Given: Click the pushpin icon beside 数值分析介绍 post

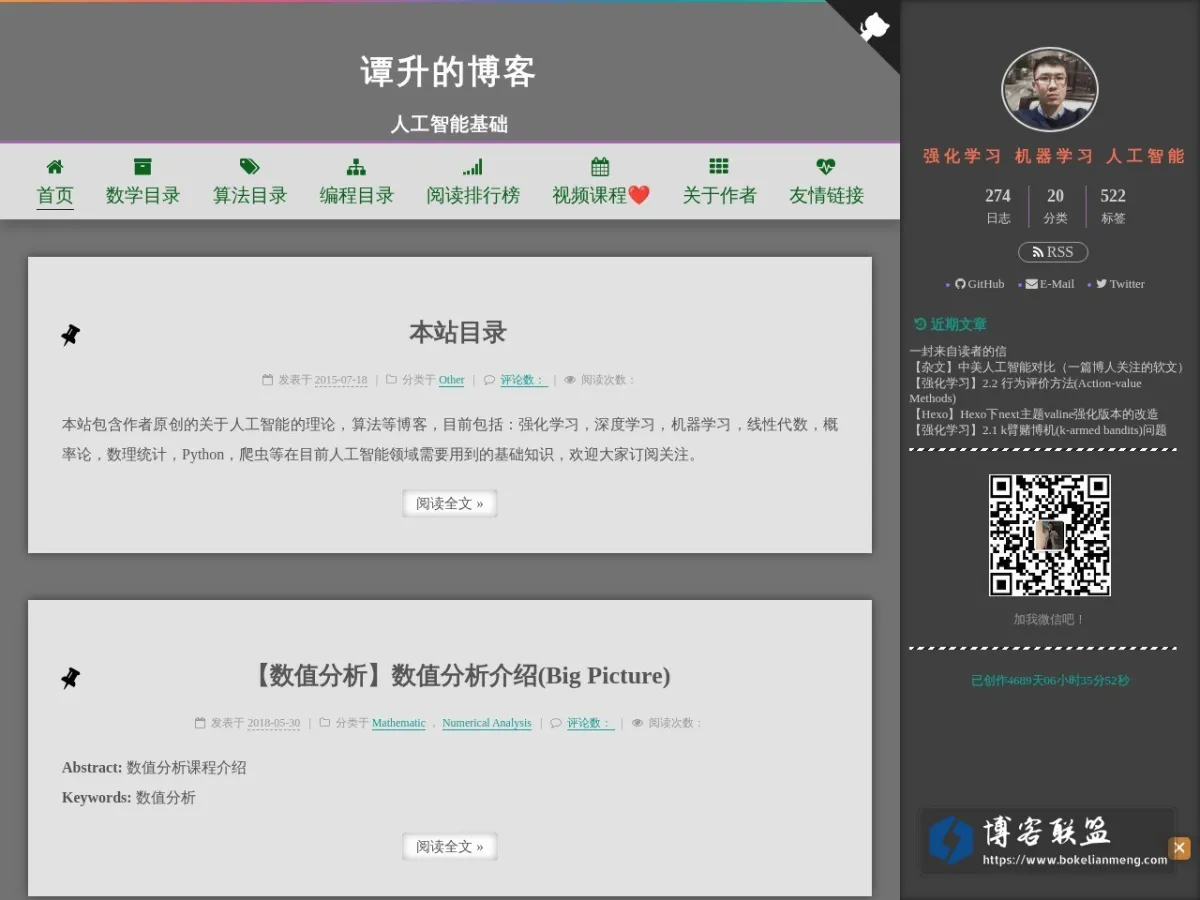Looking at the screenshot, I should tap(70, 678).
